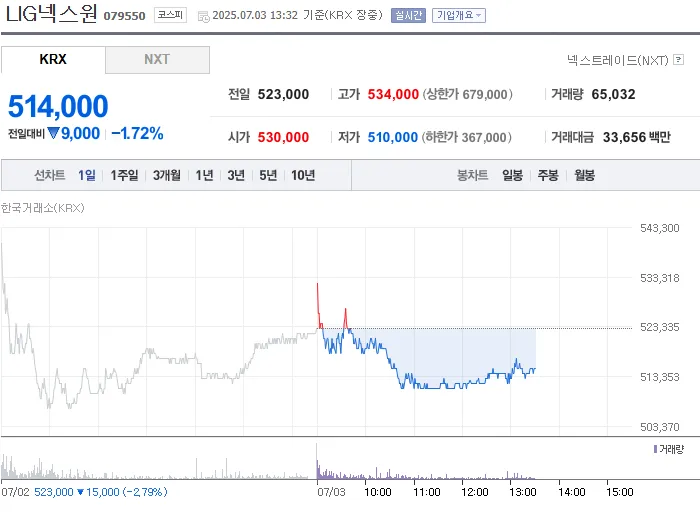Screen dimensions: 700x515
Task: Click the 07/02 previous close summary 523,000
Action: click(x=54, y=492)
